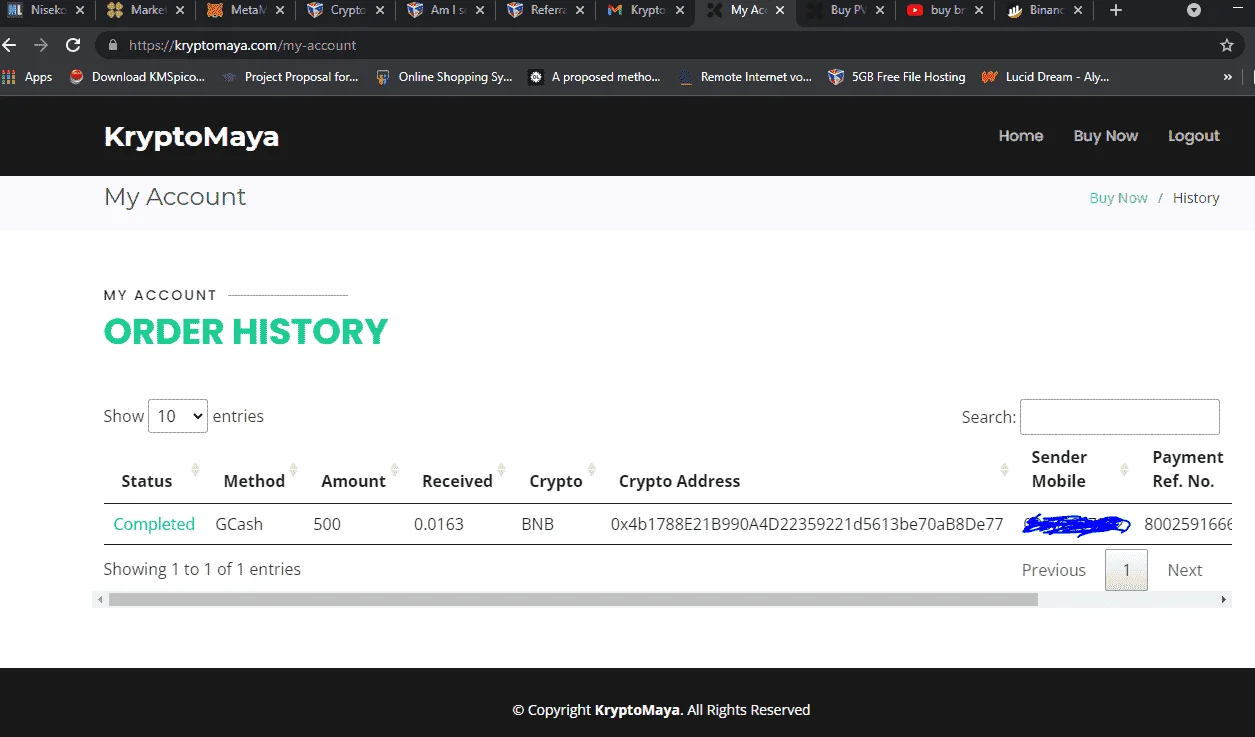
Task: Open the tab search dropdown arrow
Action: pos(1194,11)
